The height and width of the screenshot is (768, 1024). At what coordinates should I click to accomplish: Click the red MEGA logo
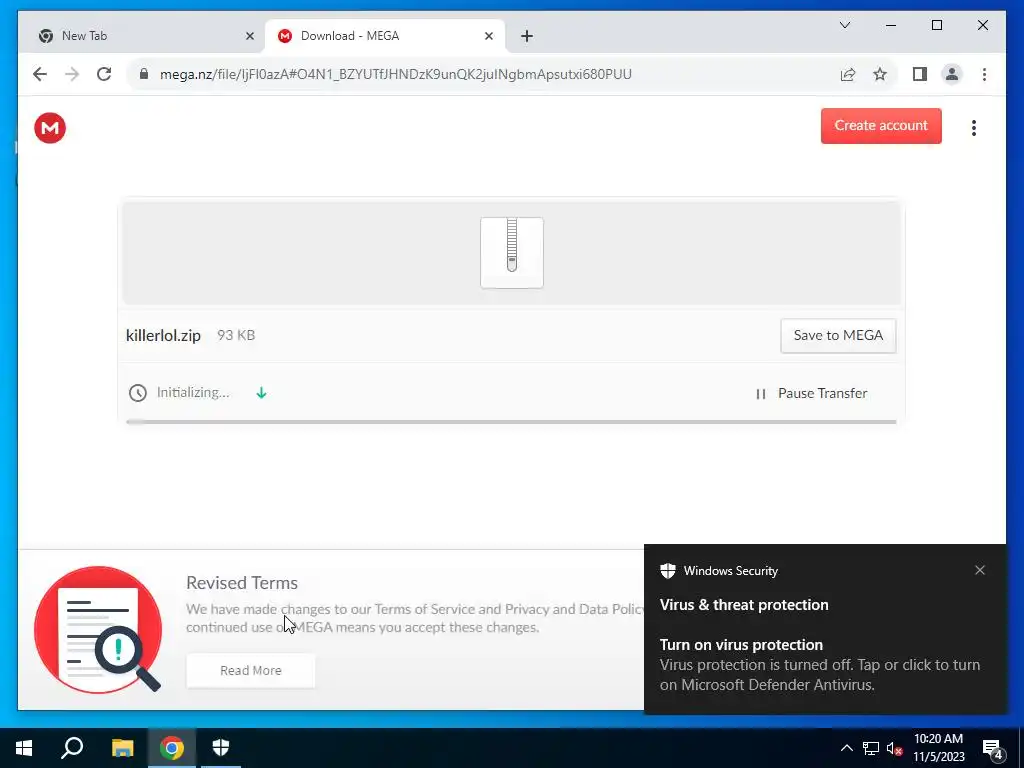click(x=50, y=128)
